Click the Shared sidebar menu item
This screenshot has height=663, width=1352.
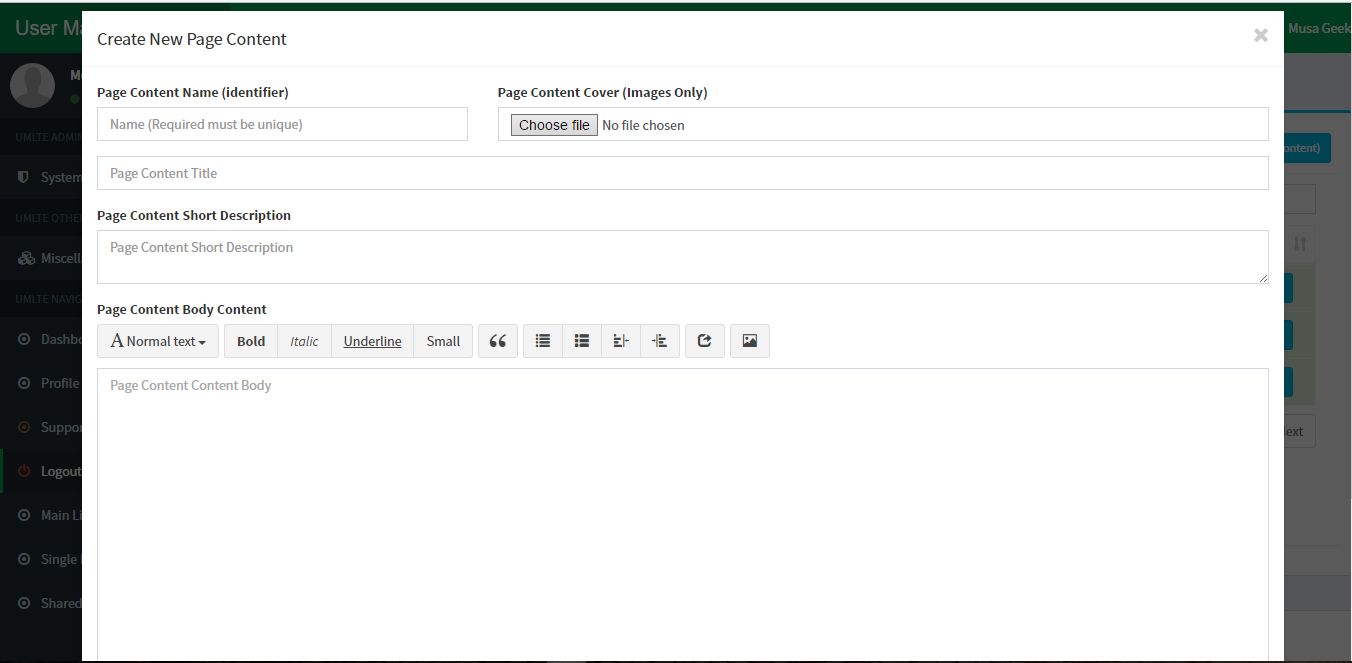pyautogui.click(x=41, y=603)
